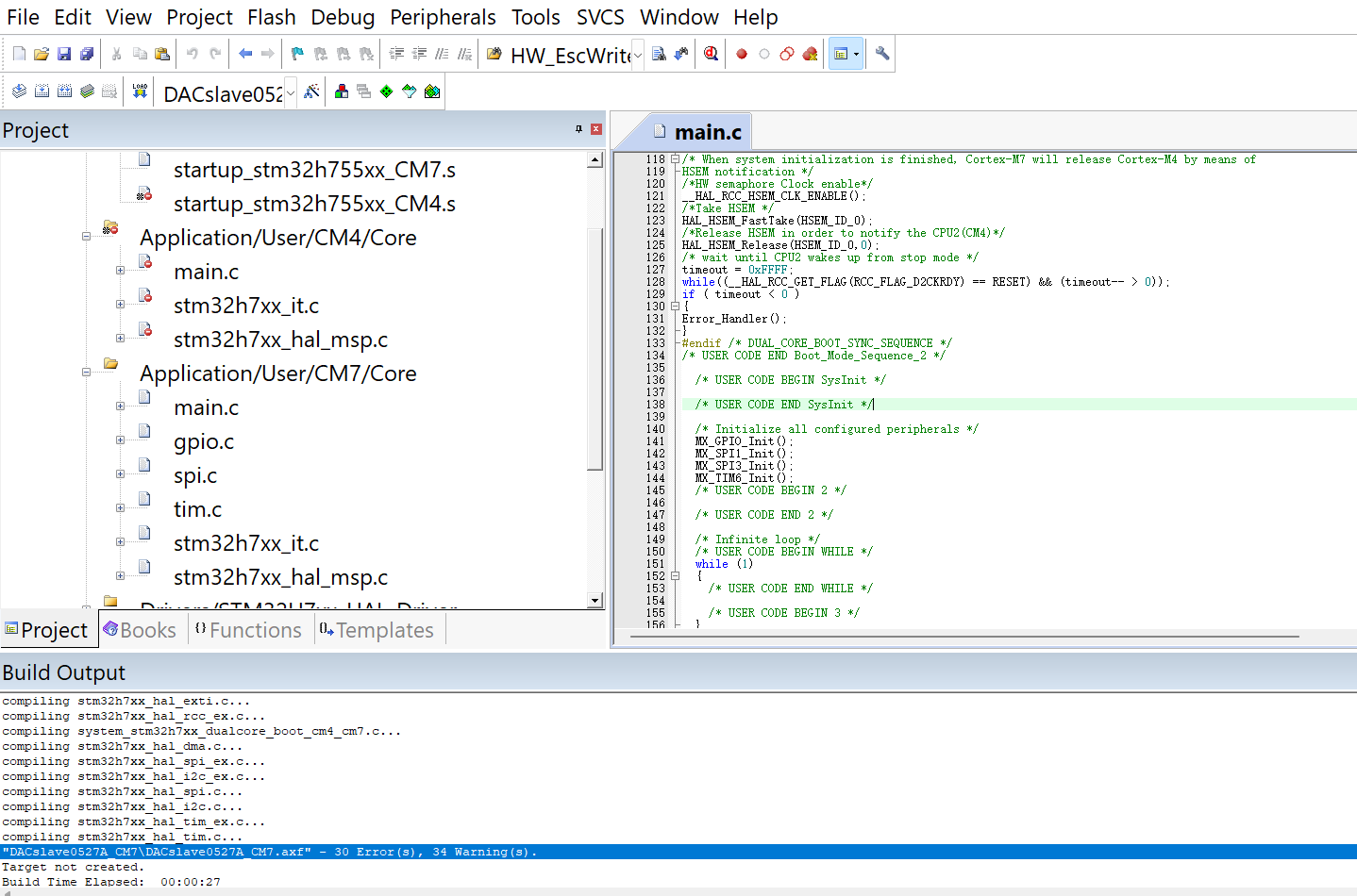Click the Save All icon
This screenshot has width=1357, height=896.
point(87,55)
